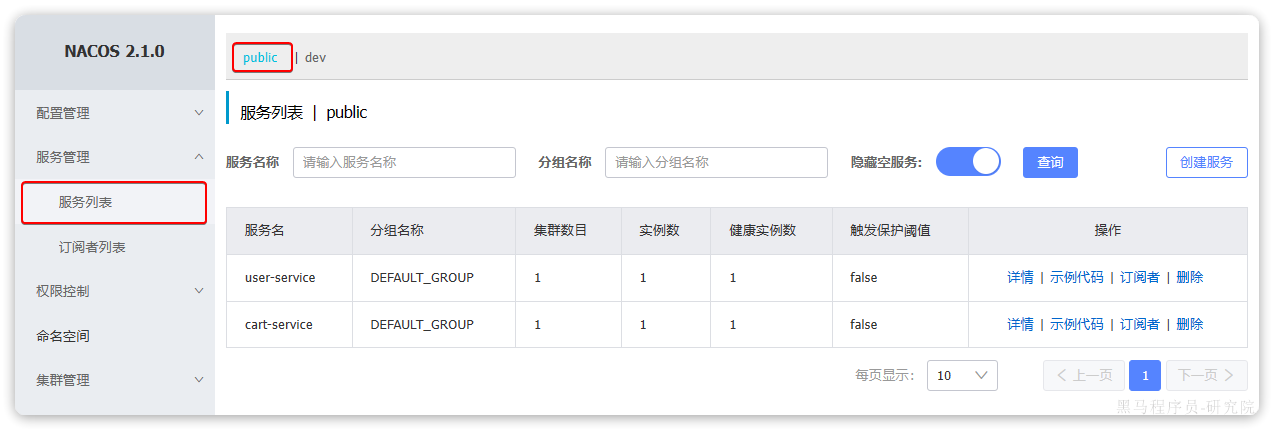Select the public namespace tab
Viewport: 1274px width, 432px height.
260,58
